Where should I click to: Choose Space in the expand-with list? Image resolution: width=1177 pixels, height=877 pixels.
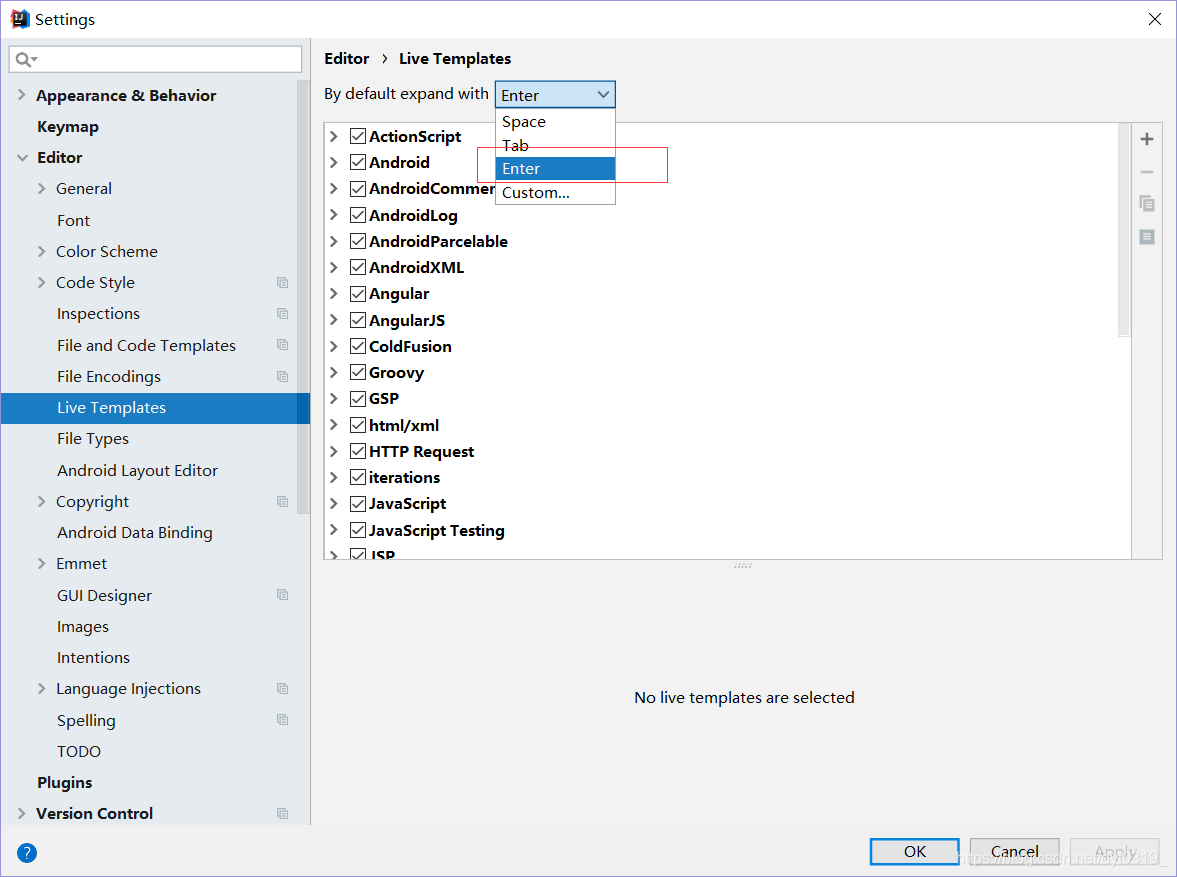click(555, 122)
